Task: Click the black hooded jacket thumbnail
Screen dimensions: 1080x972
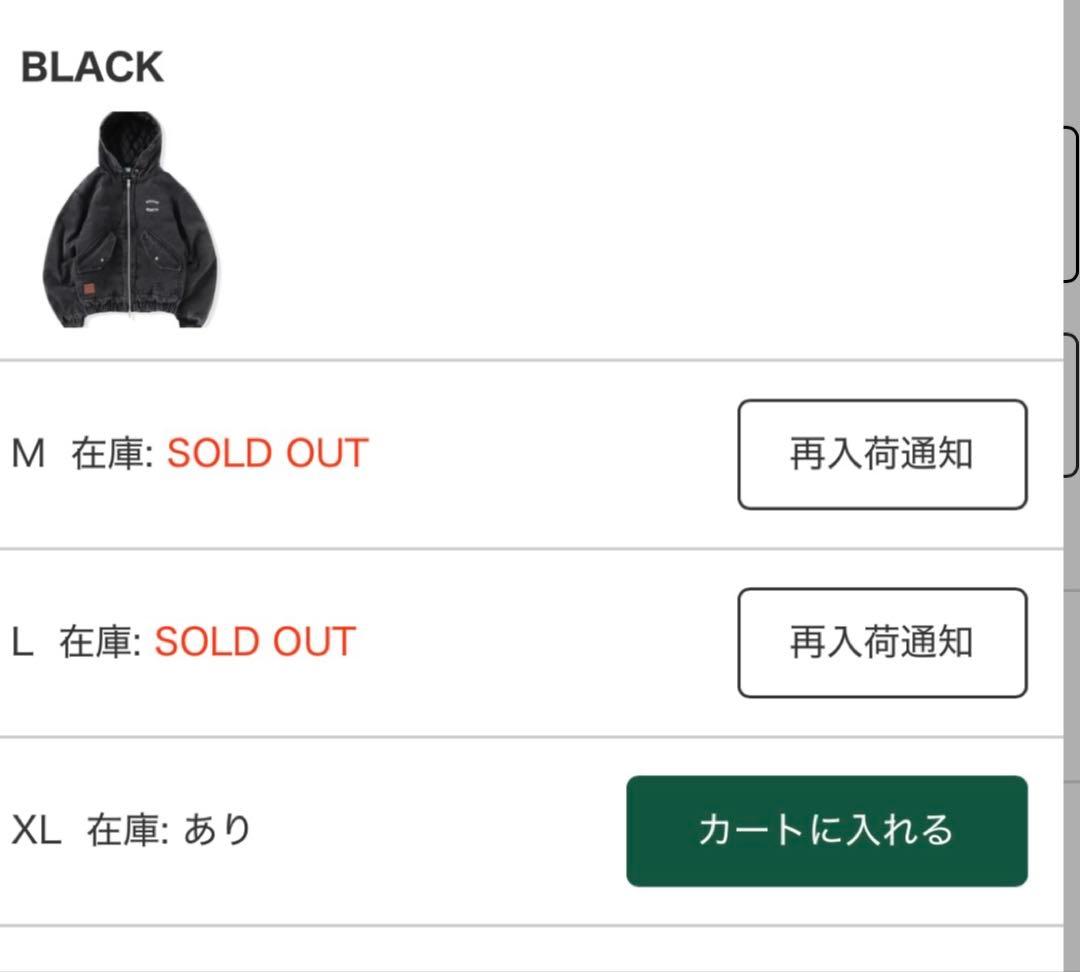Action: [130, 220]
